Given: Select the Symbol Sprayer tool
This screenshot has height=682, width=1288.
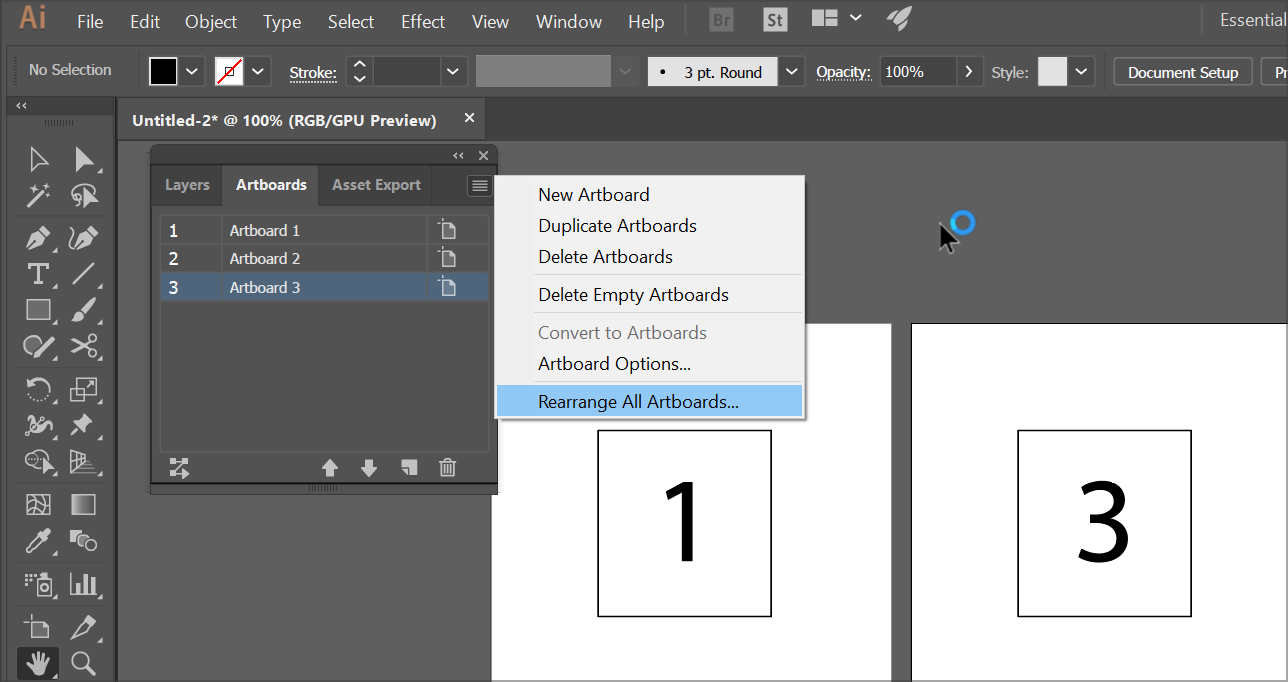Looking at the screenshot, I should (38, 583).
